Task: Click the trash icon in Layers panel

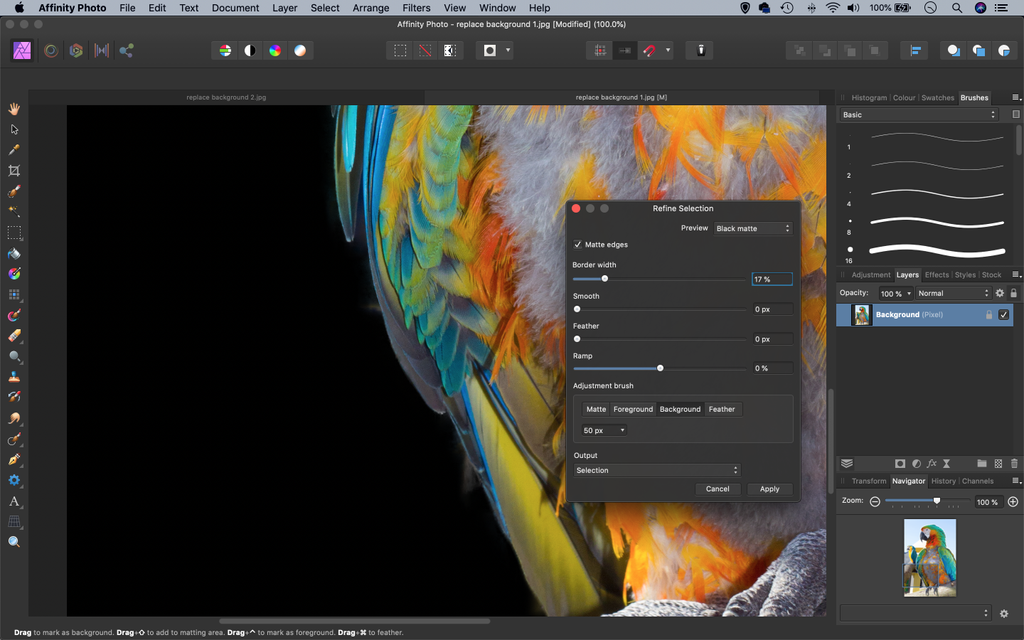Action: pos(1014,463)
